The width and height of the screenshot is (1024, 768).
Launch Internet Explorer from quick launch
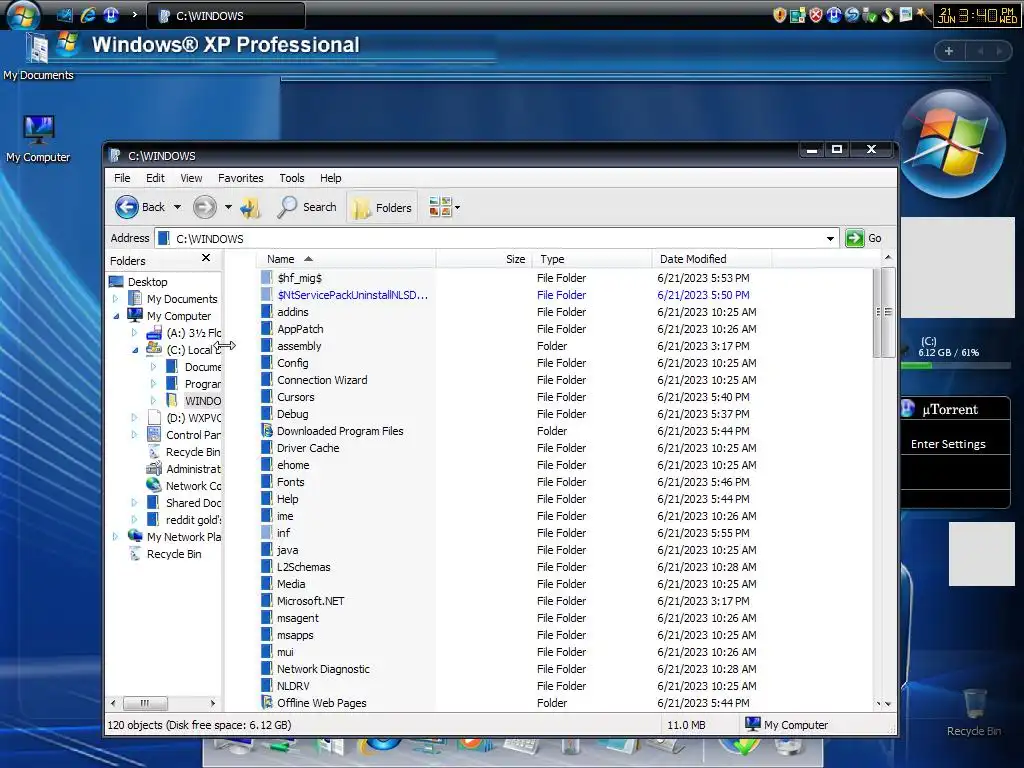click(x=88, y=15)
